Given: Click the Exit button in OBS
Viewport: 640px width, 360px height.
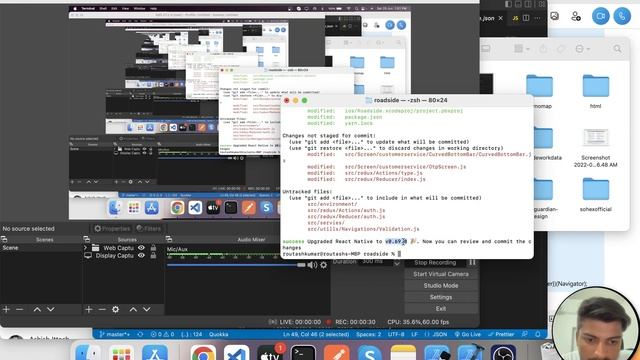Looking at the screenshot, I should coord(441,309).
